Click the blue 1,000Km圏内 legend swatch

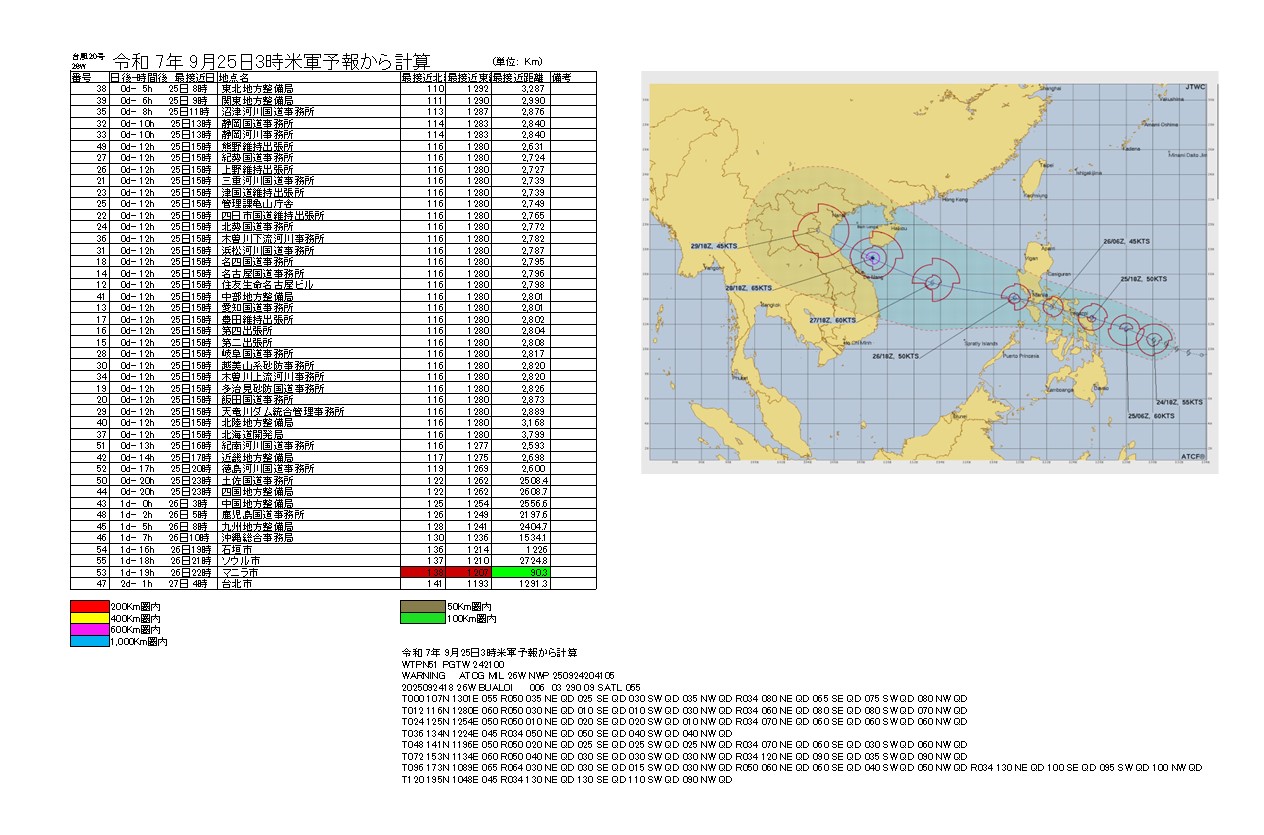[x=89, y=642]
